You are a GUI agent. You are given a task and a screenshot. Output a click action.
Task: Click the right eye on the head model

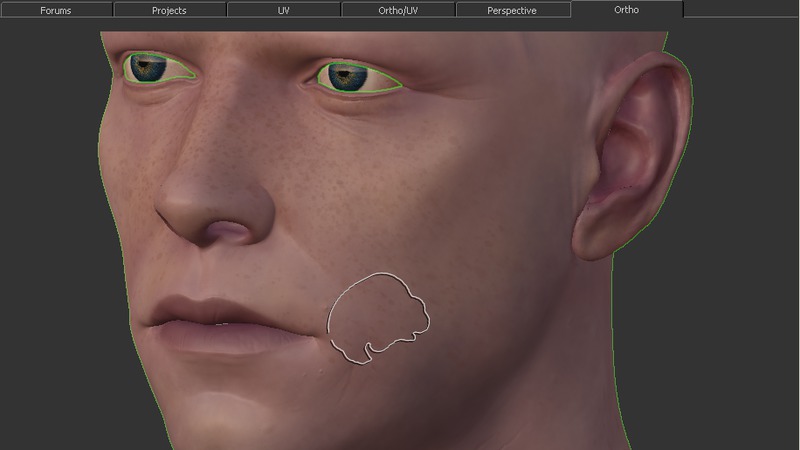pos(359,78)
